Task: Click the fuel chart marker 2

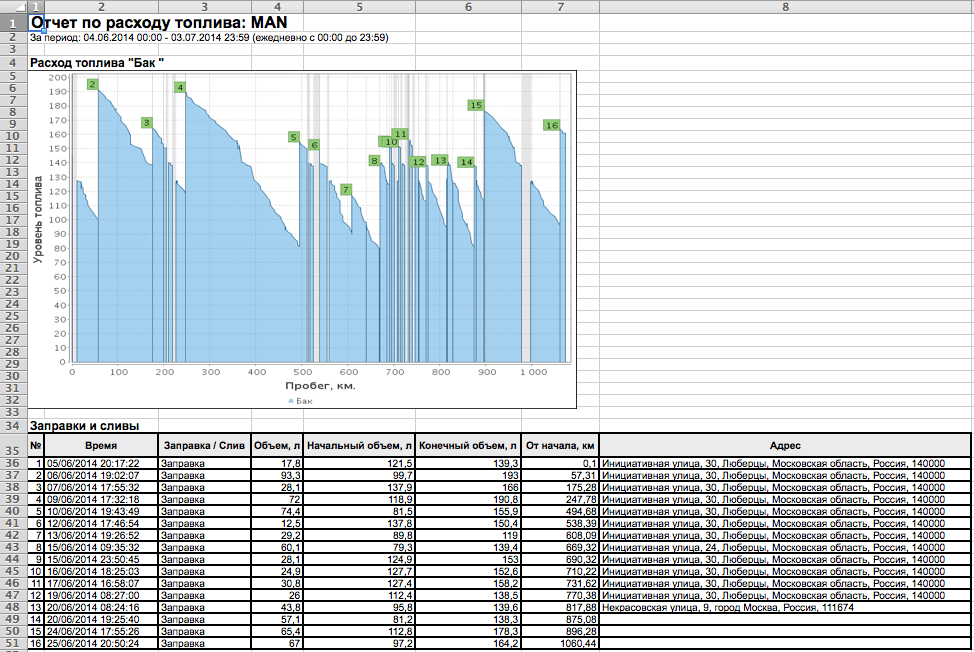Action: pos(93,84)
